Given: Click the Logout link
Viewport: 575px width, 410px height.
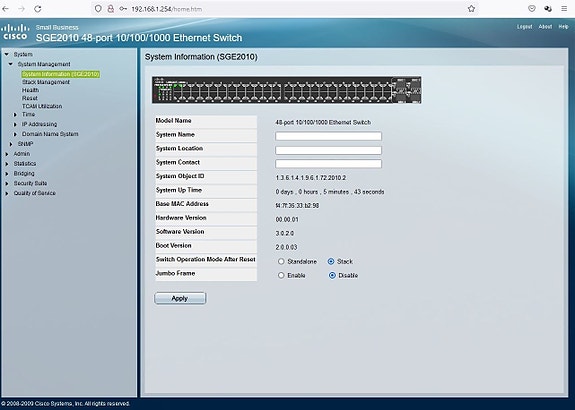Looking at the screenshot, I should (x=524, y=27).
